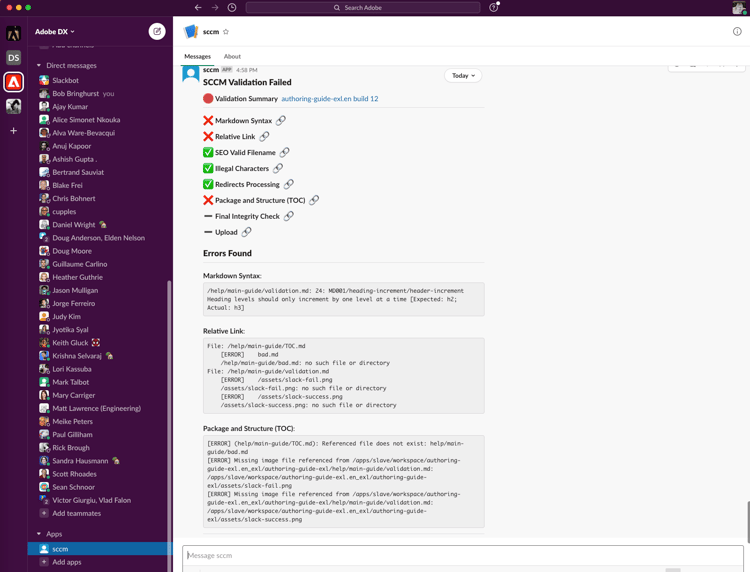Click the sccm sender name in message

pos(211,70)
